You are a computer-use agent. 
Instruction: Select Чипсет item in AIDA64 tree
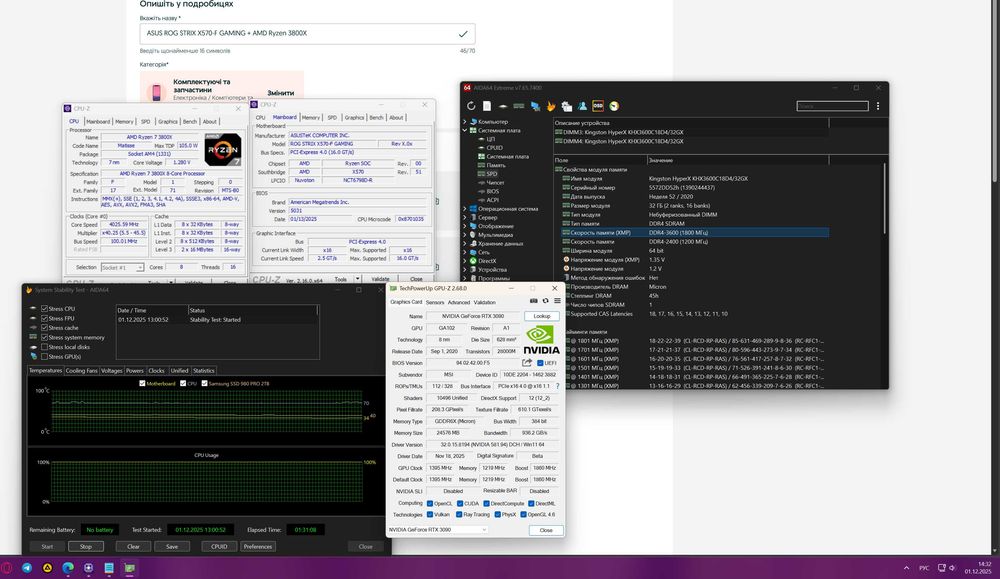coord(495,182)
